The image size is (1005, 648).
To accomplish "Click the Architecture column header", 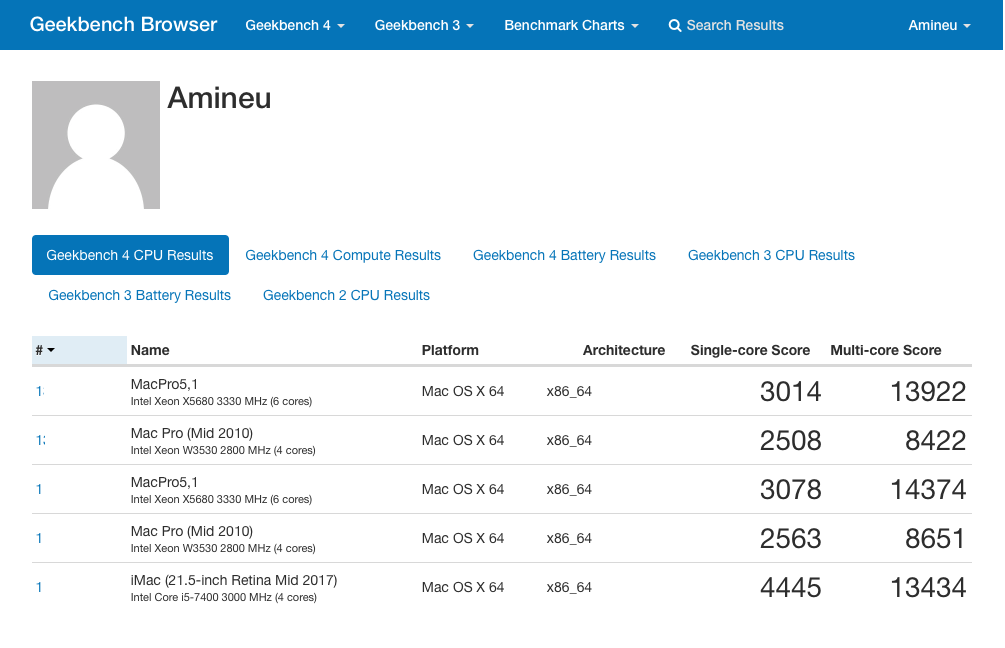I will [x=624, y=350].
